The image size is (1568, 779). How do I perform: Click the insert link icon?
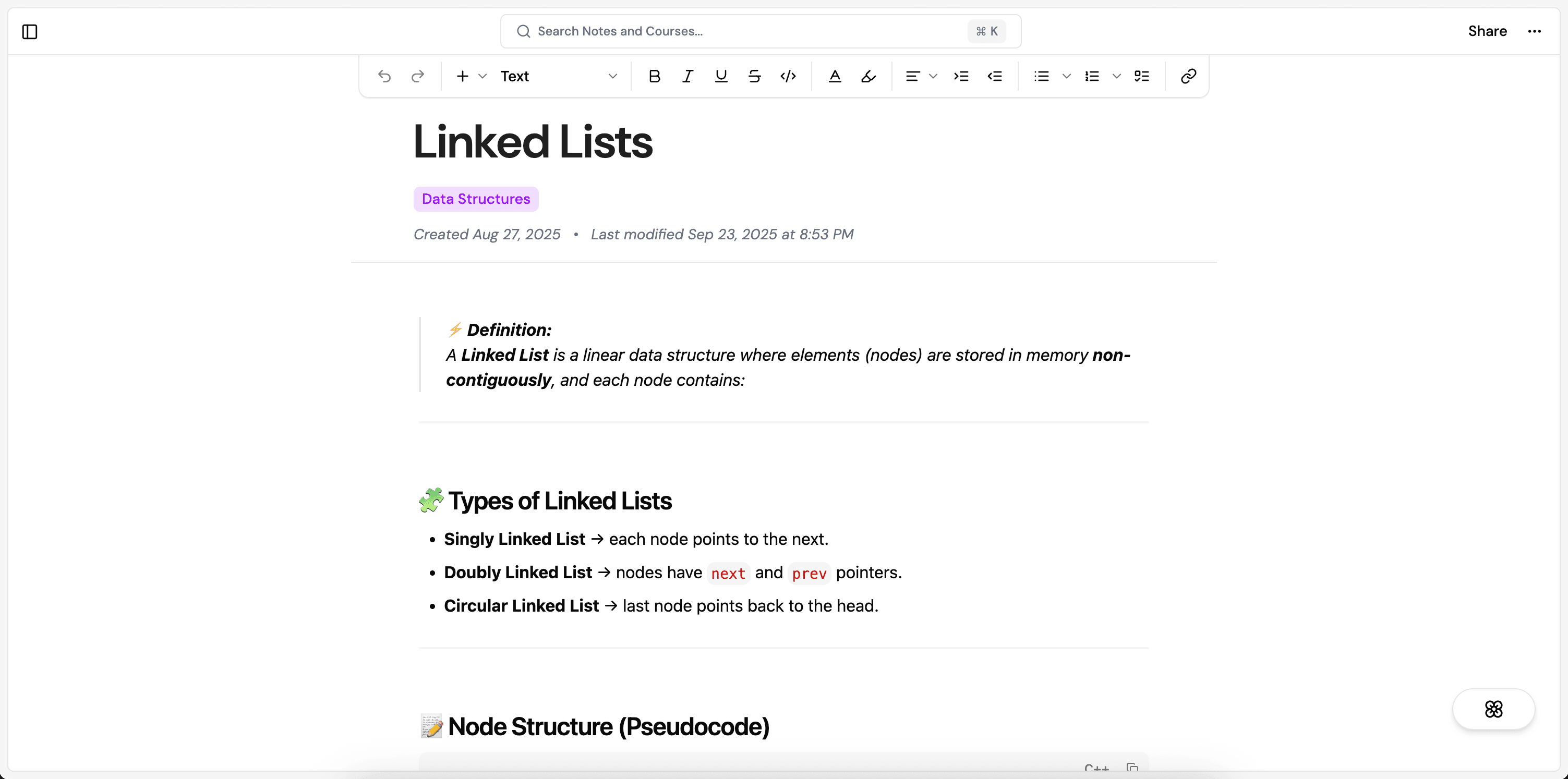coord(1188,76)
